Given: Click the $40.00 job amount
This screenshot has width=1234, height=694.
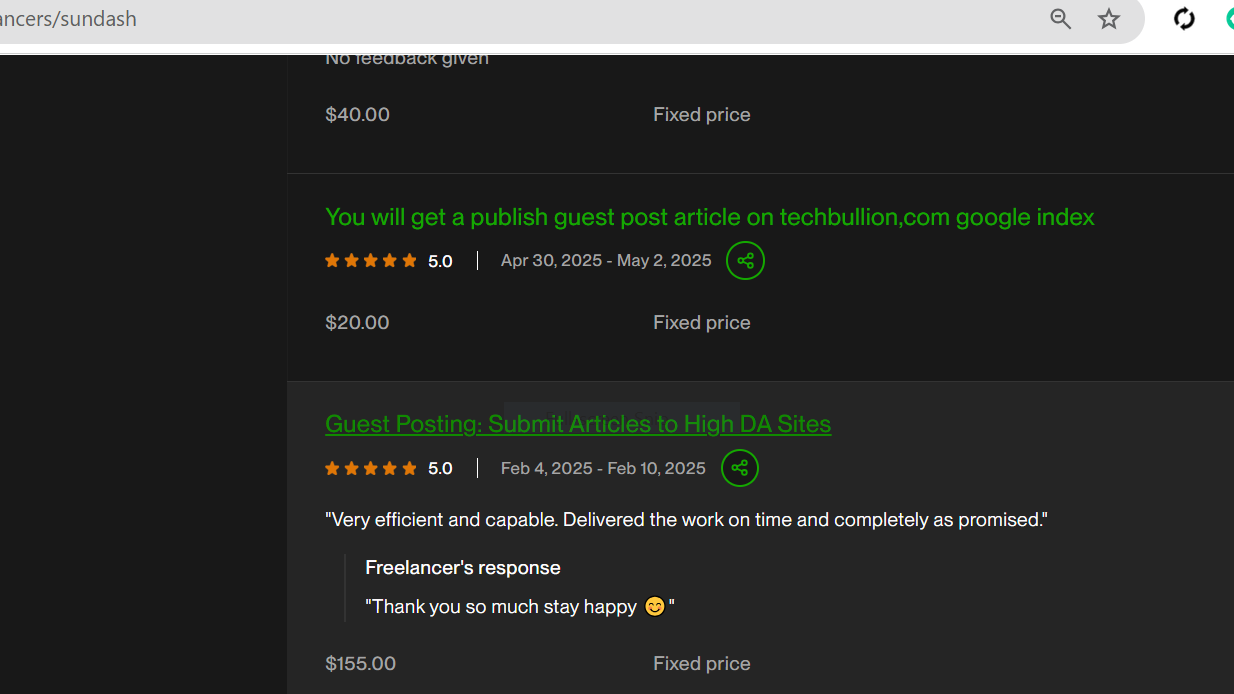Looking at the screenshot, I should click(x=357, y=115).
